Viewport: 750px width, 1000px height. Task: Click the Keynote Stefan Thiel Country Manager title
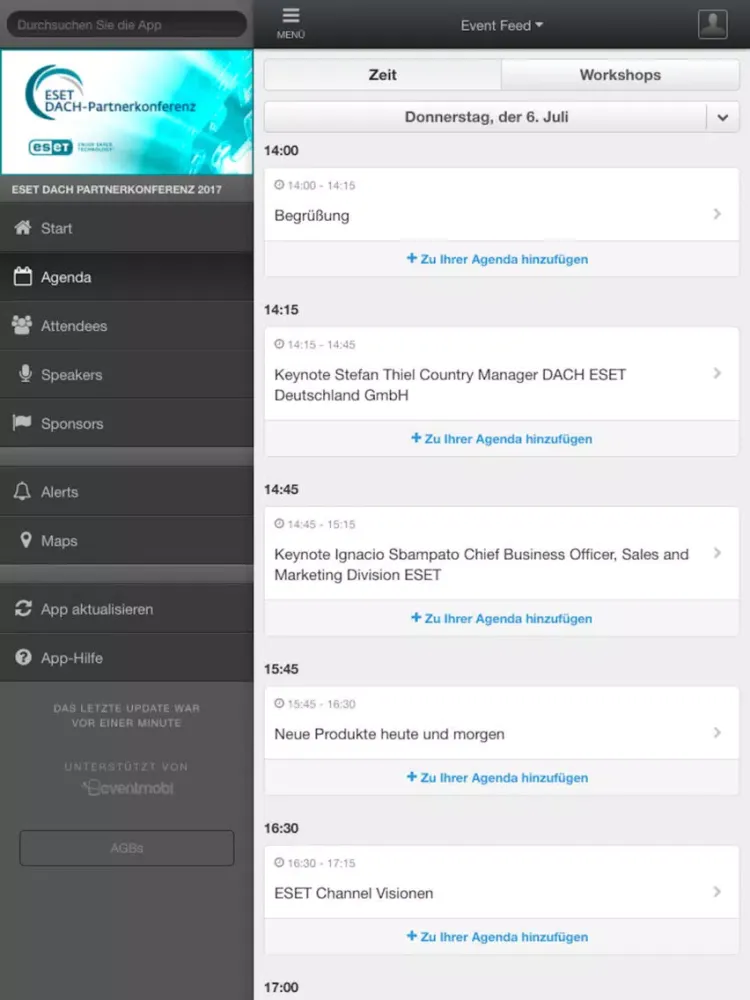(450, 385)
